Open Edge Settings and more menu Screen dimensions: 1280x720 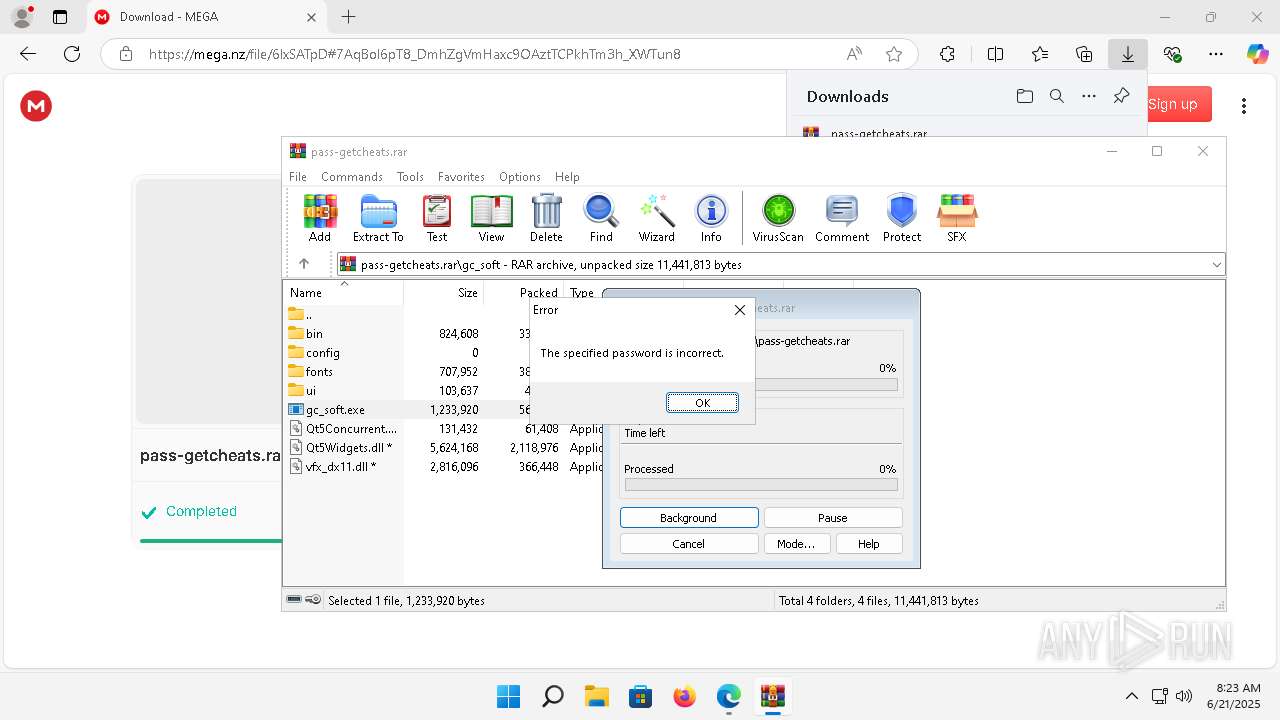point(1215,54)
